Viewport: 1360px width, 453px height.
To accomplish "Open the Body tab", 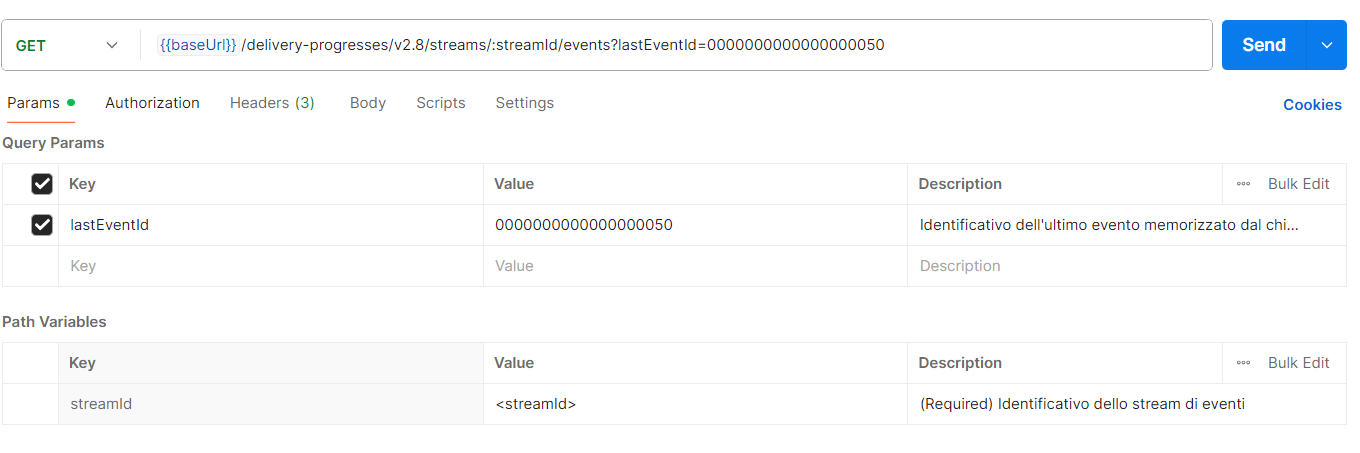I will (x=367, y=103).
